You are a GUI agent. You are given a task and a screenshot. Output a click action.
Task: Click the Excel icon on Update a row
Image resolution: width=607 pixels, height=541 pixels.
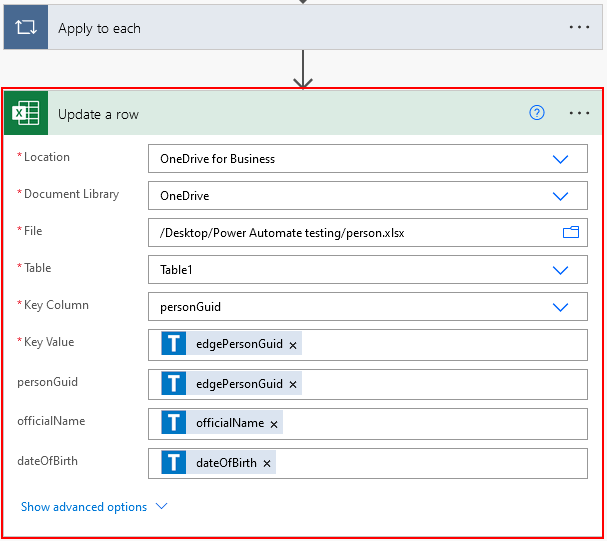(x=26, y=113)
